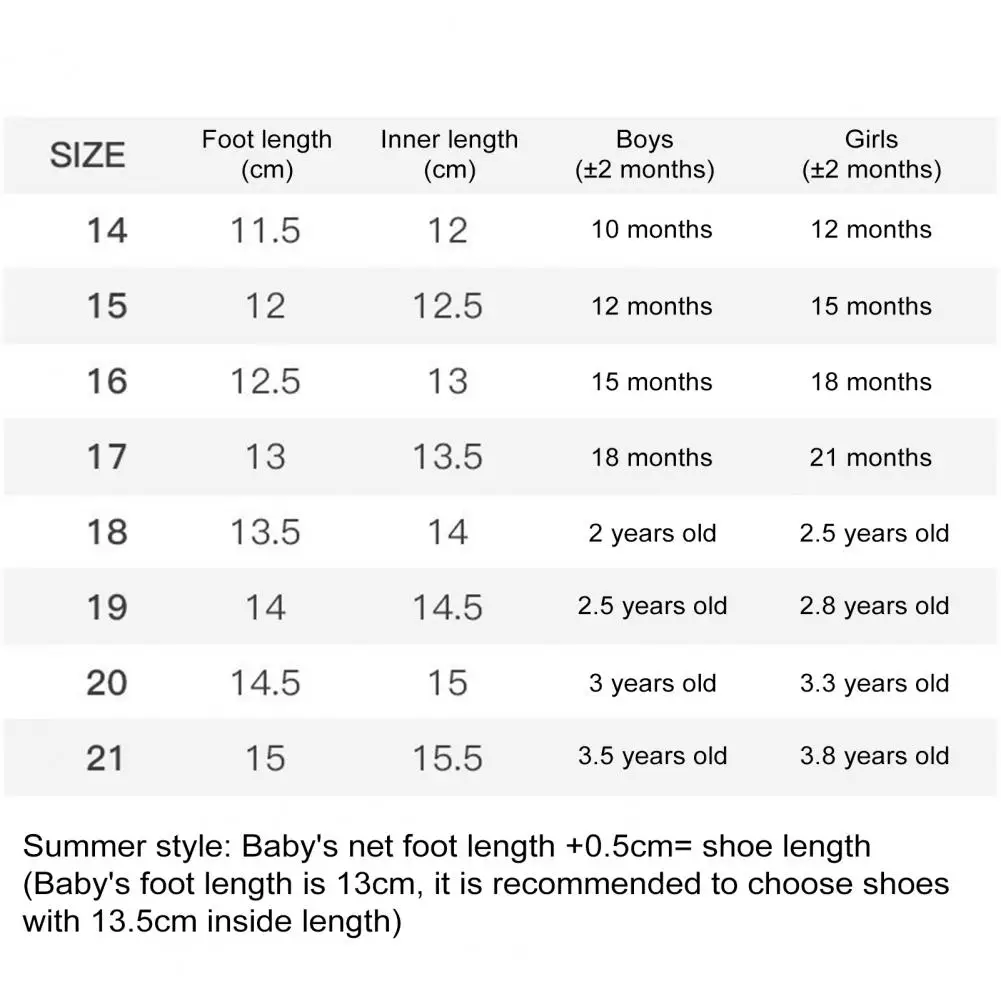The width and height of the screenshot is (1001, 1001).
Task: Select size 14 in the SIZE column
Action: 107,230
